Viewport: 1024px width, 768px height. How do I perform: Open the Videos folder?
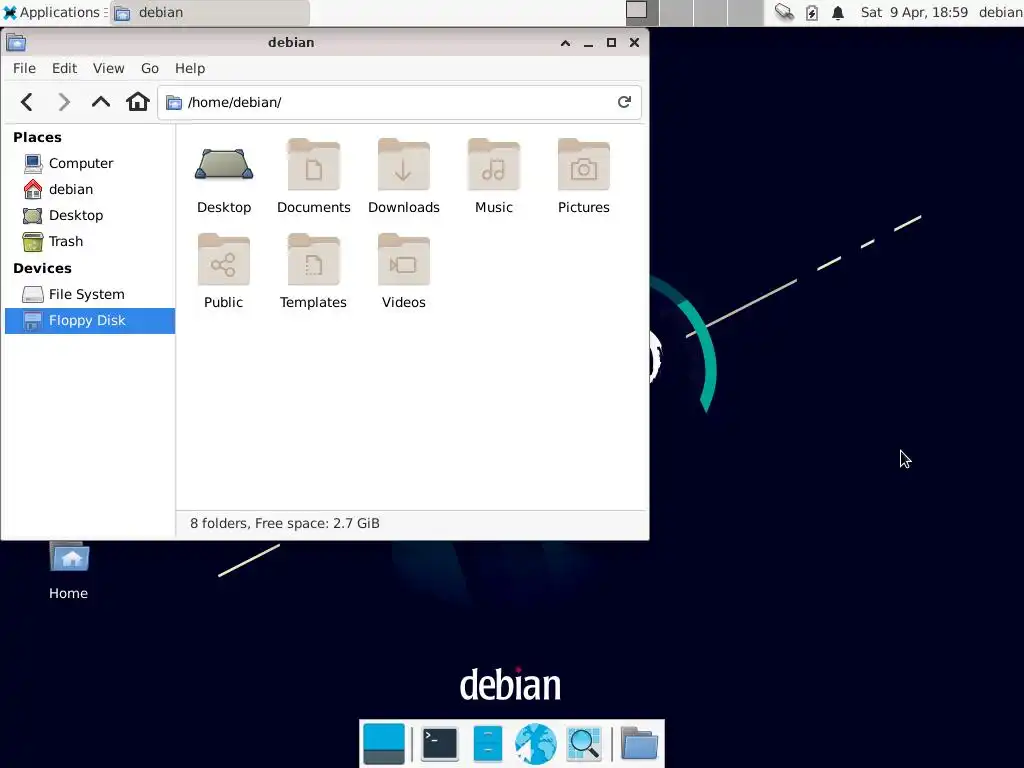coord(404,272)
